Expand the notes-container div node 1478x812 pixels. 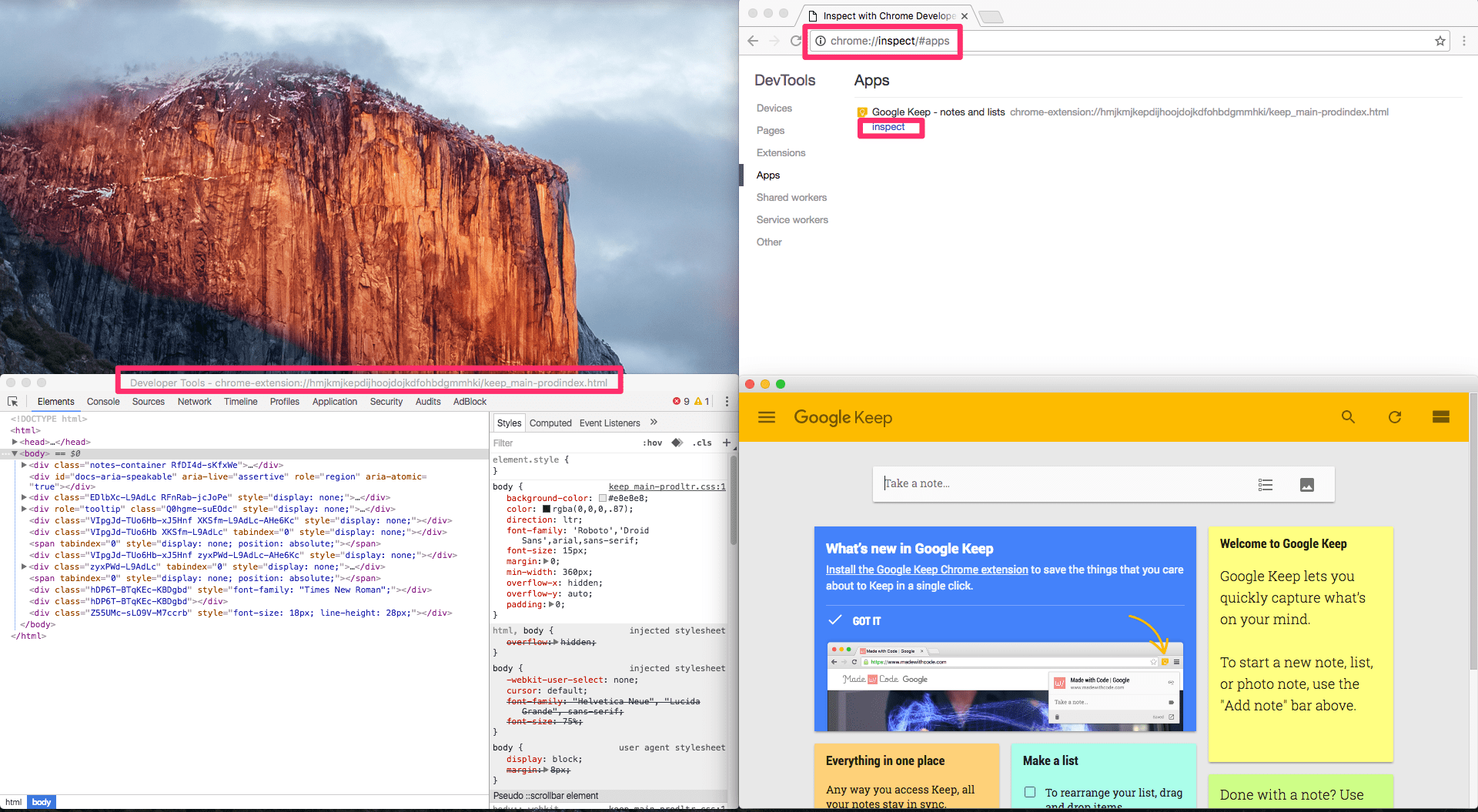pos(25,465)
